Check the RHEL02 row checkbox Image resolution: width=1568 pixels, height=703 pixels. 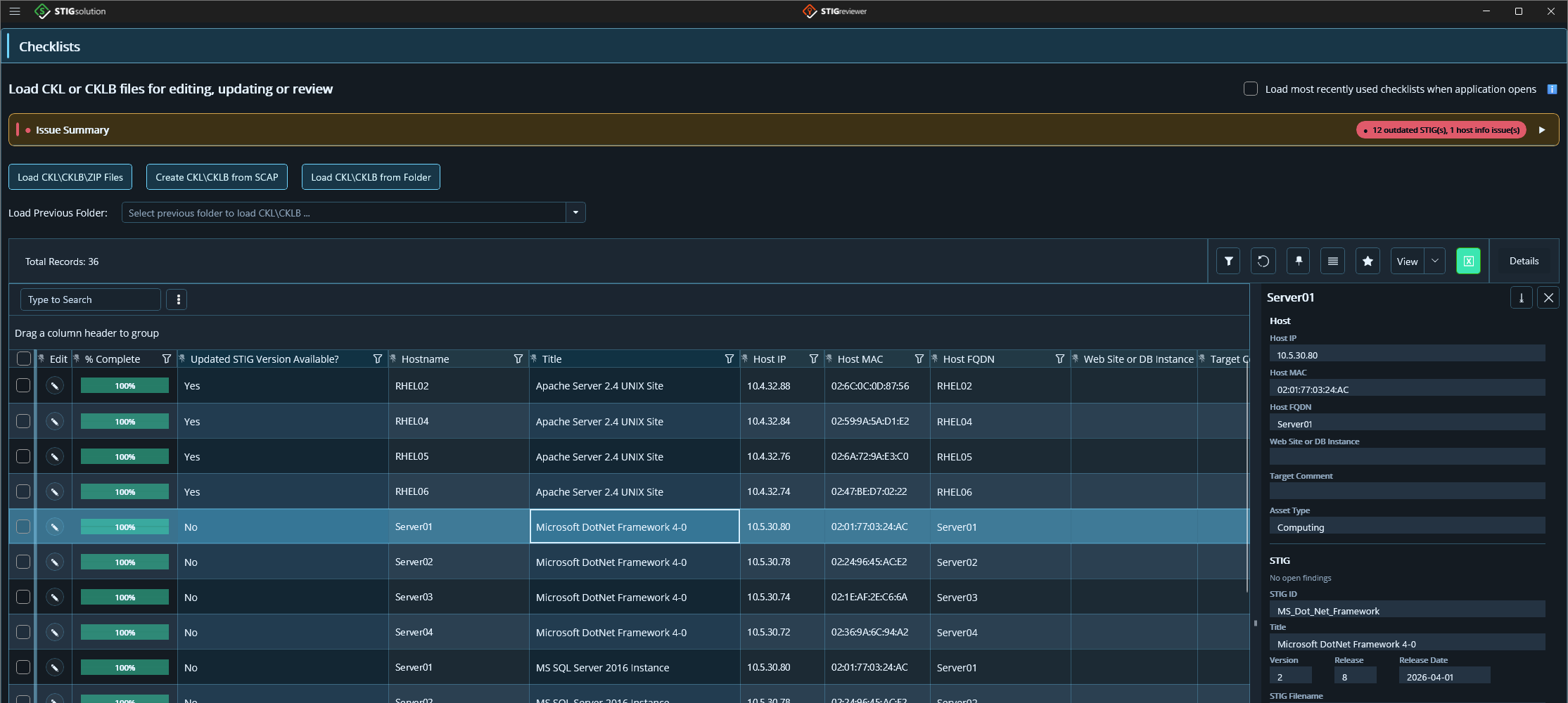point(23,385)
